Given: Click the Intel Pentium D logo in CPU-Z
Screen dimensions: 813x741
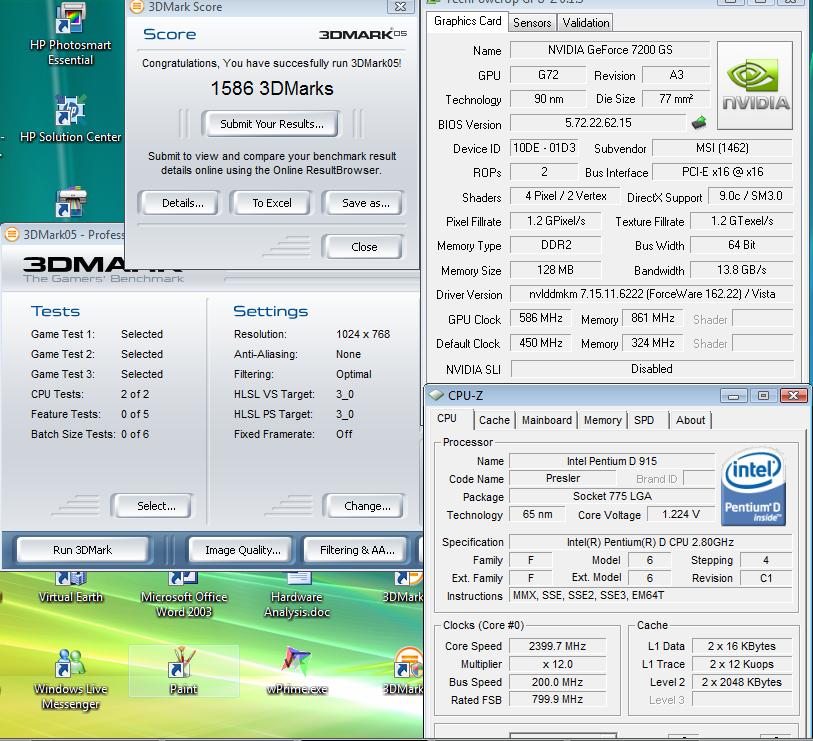Looking at the screenshot, I should [754, 487].
